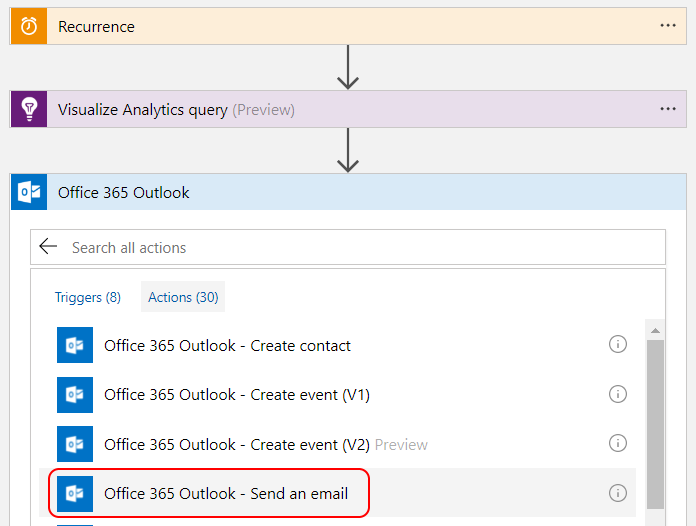Image resolution: width=696 pixels, height=526 pixels.
Task: Switch to the Triggers (8) tab
Action: click(x=88, y=297)
